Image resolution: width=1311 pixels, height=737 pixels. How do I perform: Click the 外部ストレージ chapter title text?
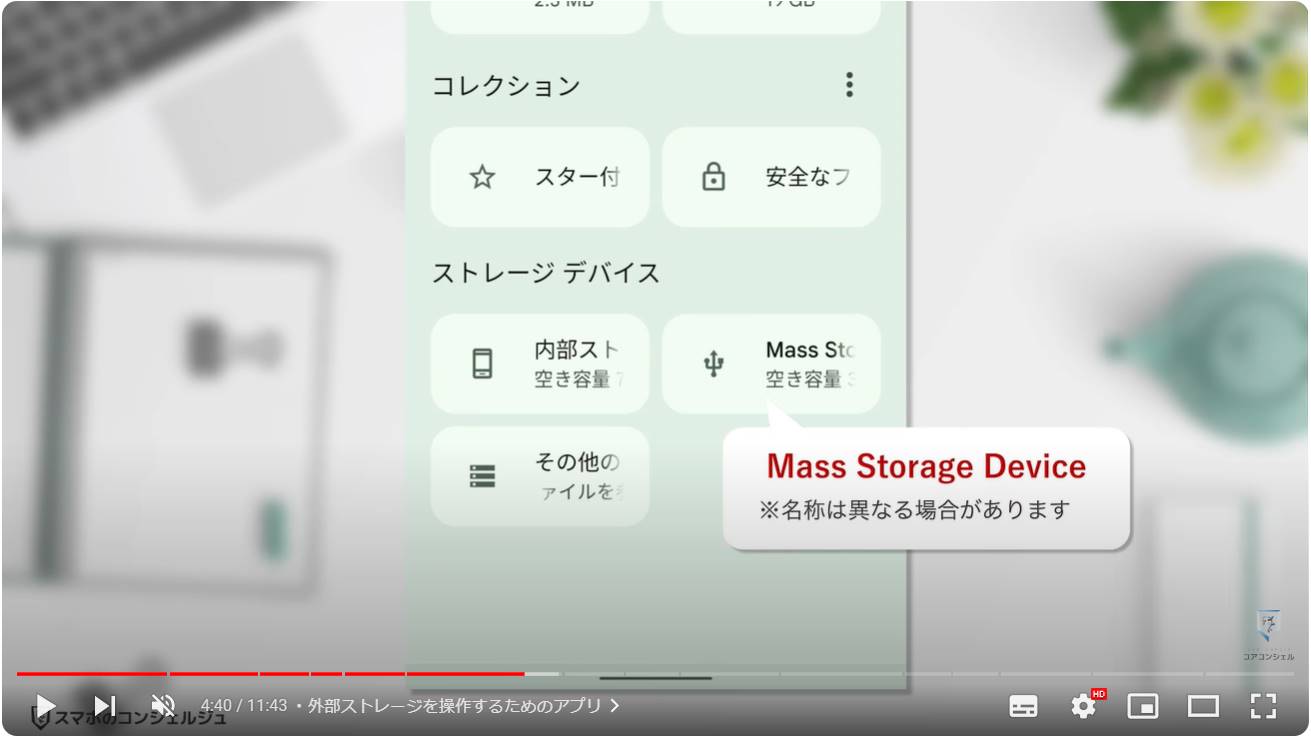point(455,706)
